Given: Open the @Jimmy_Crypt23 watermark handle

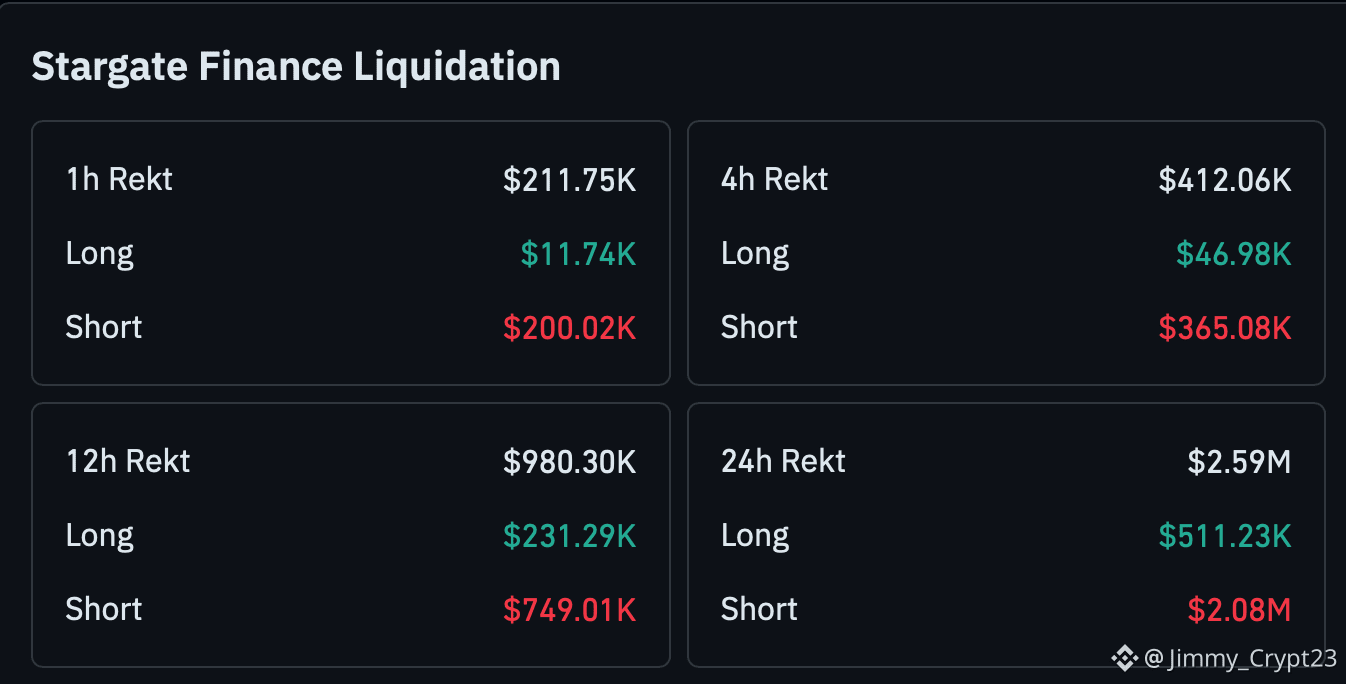Looking at the screenshot, I should click(x=1240, y=658).
